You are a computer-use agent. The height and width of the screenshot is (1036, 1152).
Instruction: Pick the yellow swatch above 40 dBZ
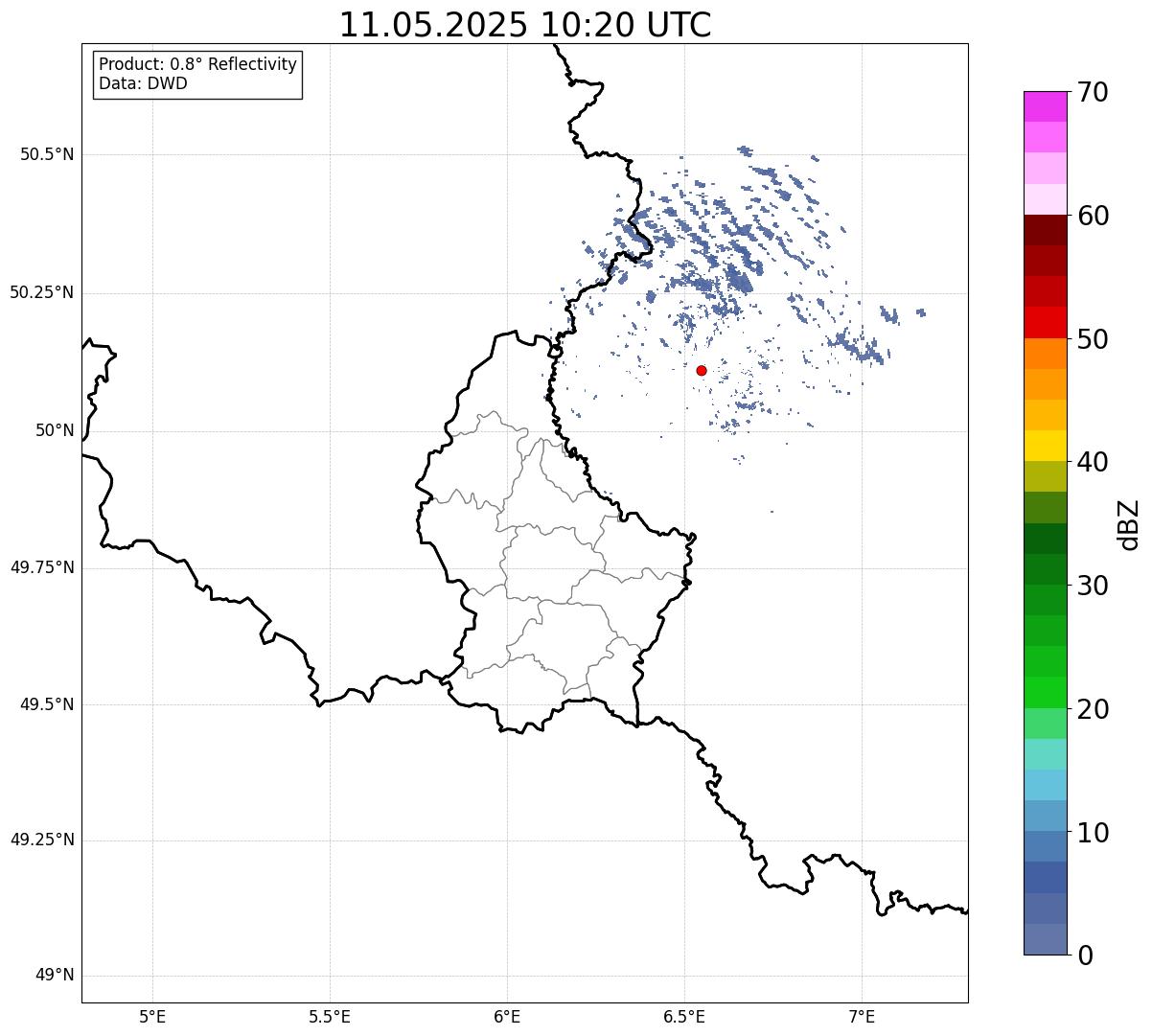(x=1046, y=446)
